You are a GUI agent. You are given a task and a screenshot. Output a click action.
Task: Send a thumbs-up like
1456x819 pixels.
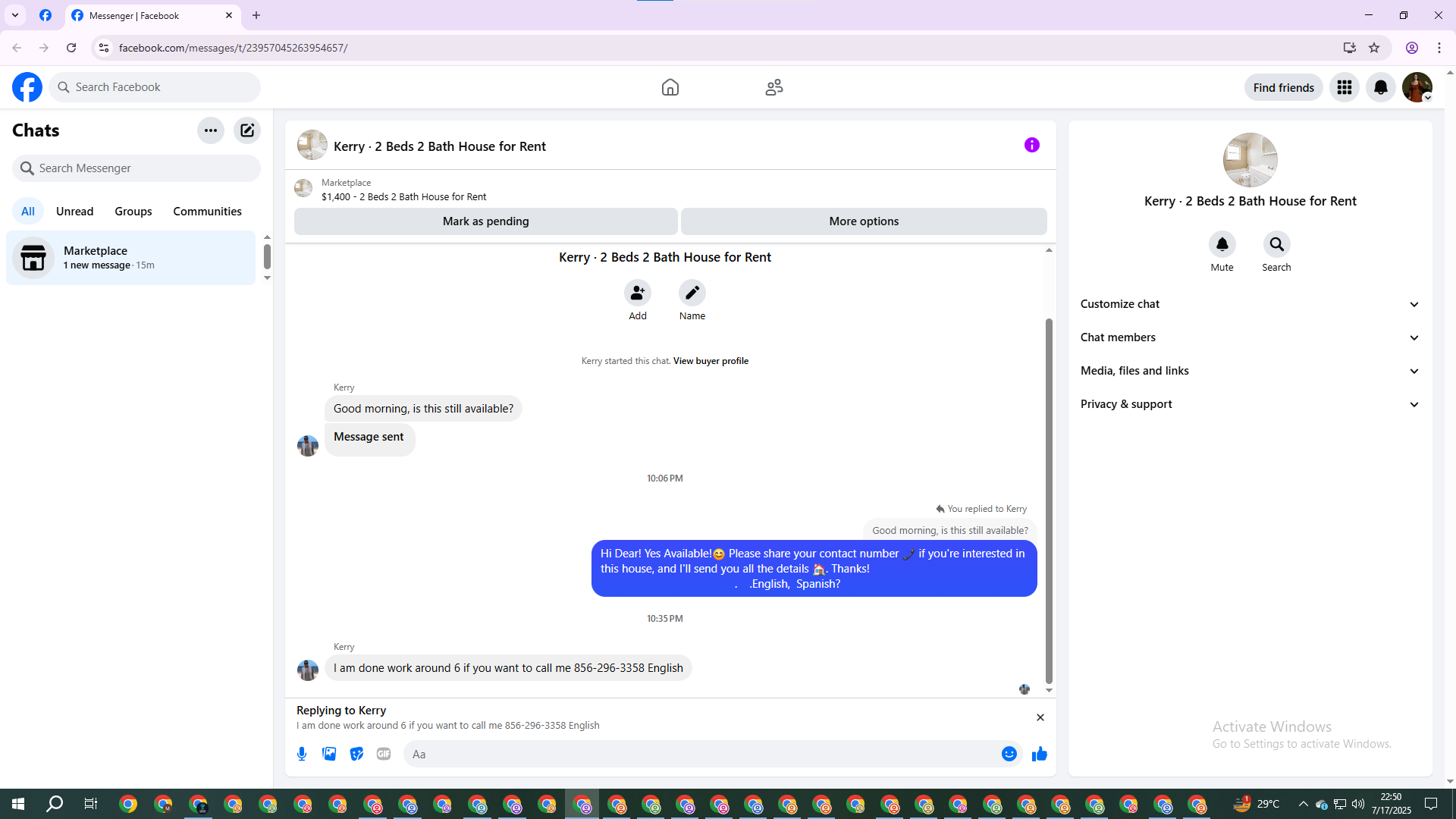coord(1040,754)
